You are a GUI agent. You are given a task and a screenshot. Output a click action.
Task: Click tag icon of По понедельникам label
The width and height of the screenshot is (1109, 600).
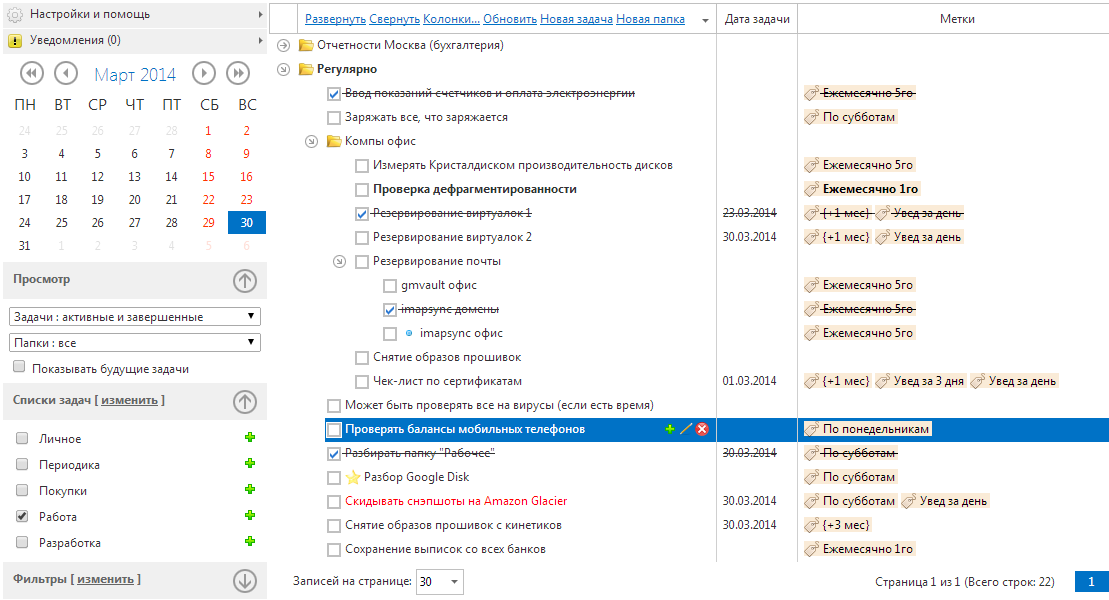tap(813, 429)
